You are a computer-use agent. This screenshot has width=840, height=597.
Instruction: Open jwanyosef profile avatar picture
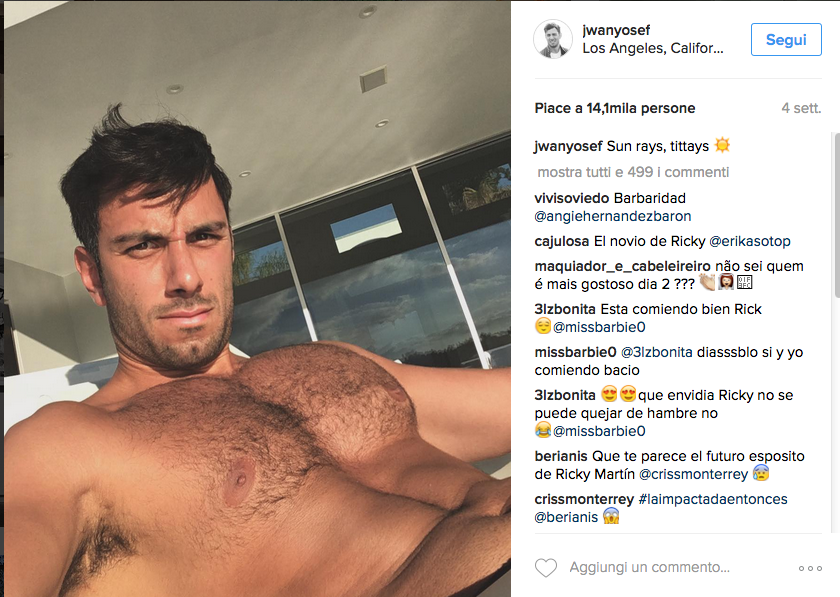click(x=553, y=39)
